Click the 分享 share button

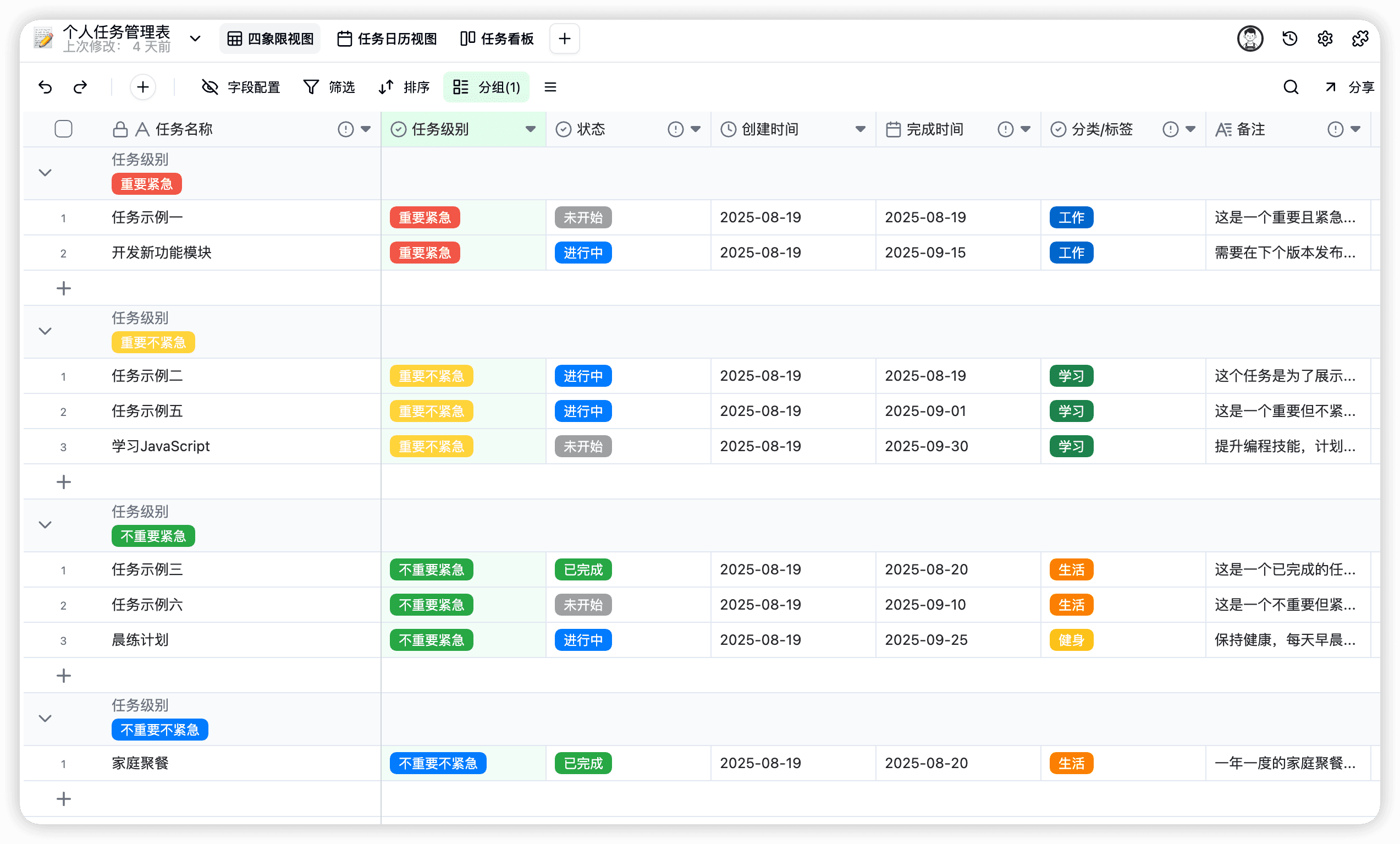[x=1350, y=87]
